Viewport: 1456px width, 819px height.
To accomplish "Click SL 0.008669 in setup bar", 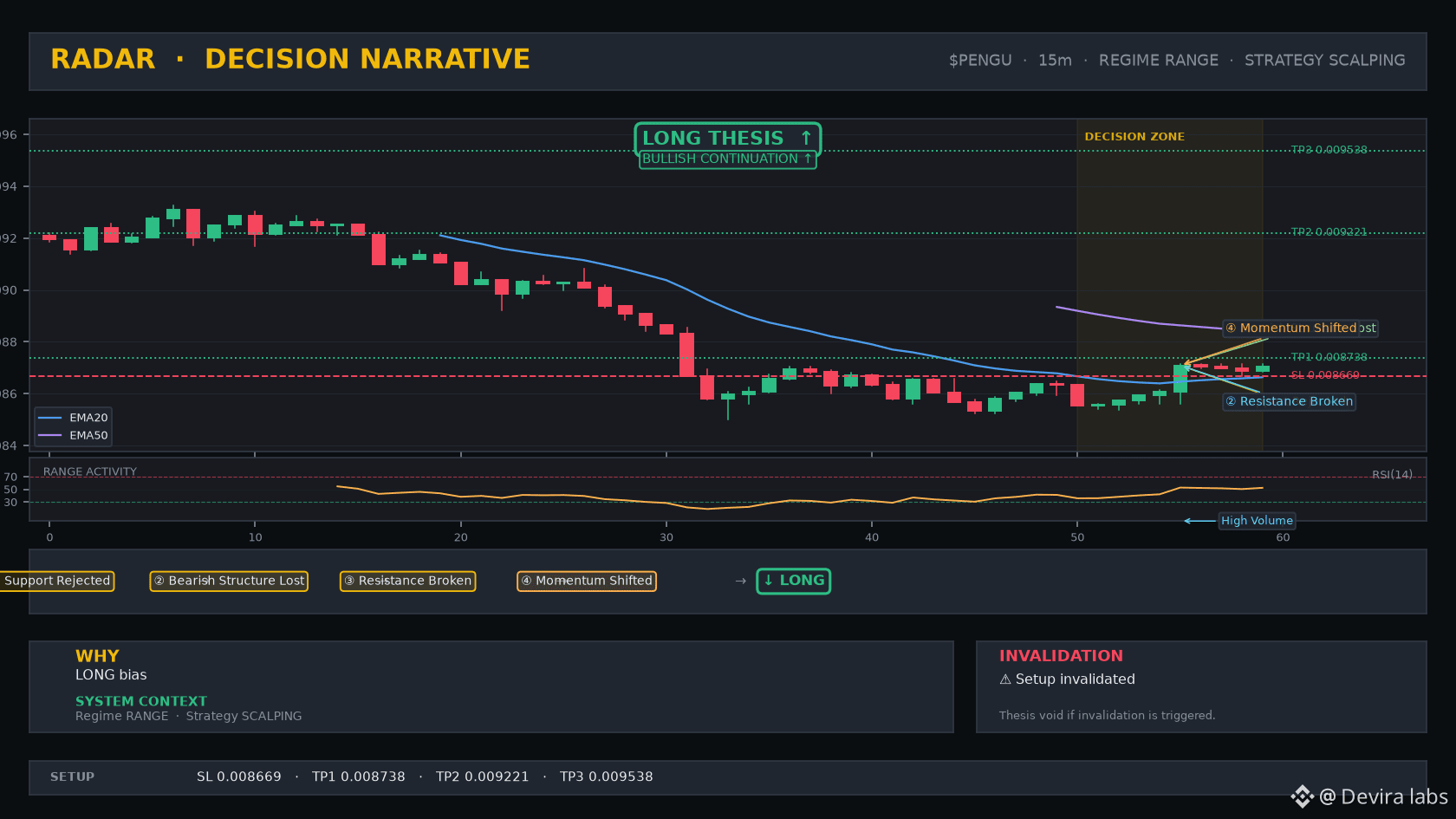I will coord(239,777).
